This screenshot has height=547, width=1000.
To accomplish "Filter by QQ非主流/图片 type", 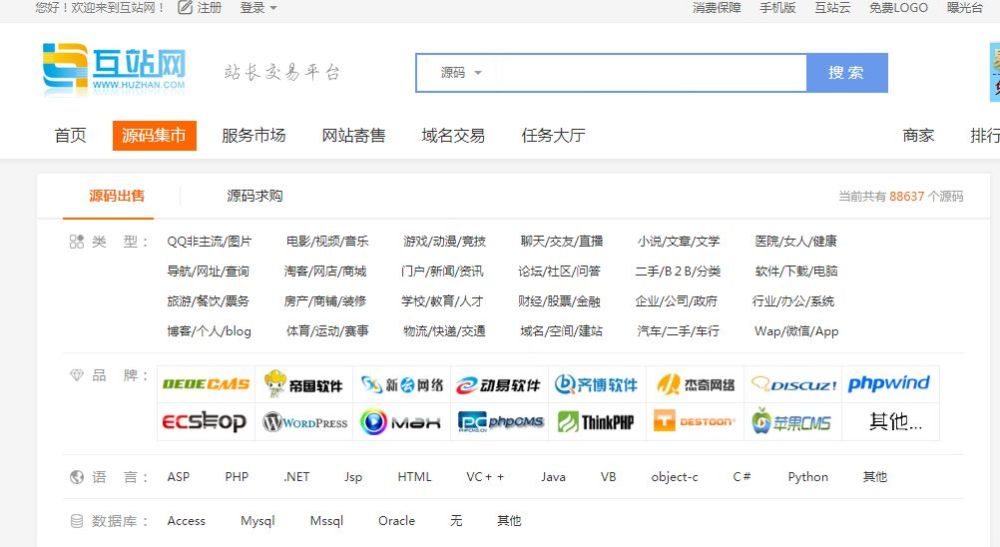I will tap(209, 242).
